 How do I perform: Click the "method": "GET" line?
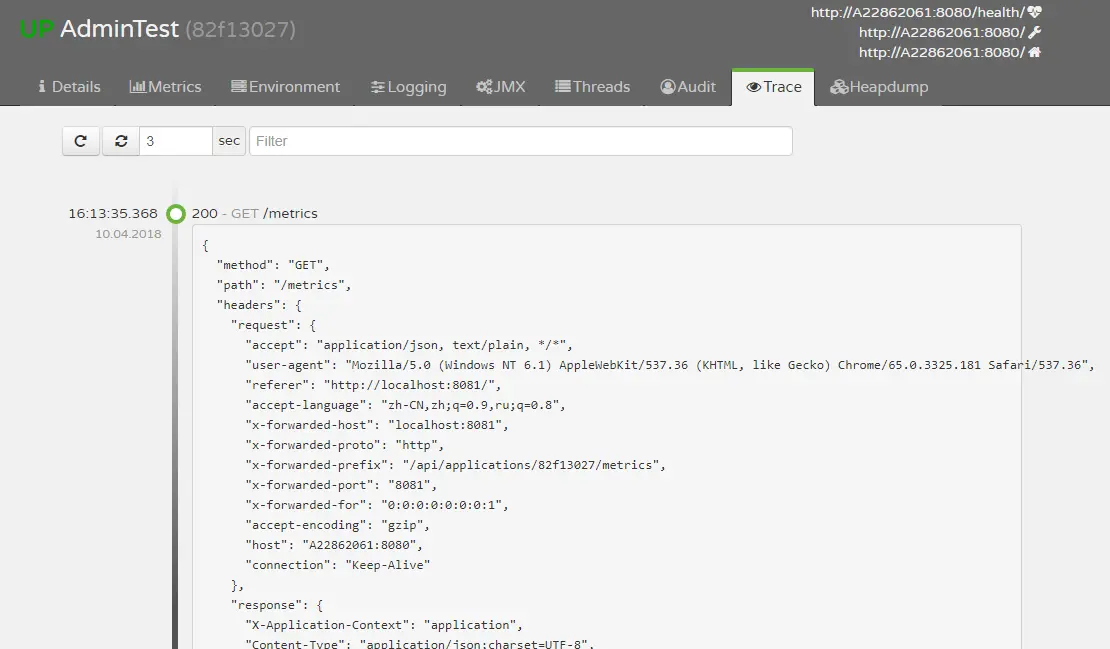[x=273, y=265]
